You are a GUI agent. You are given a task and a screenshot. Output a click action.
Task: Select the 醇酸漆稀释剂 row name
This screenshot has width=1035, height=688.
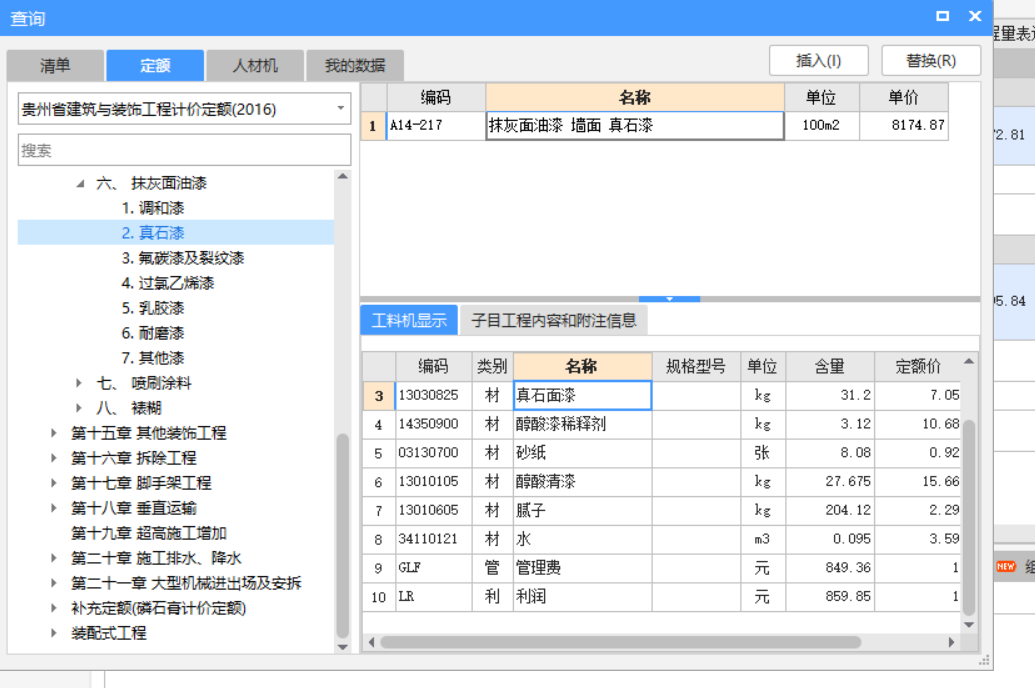[x=582, y=424]
